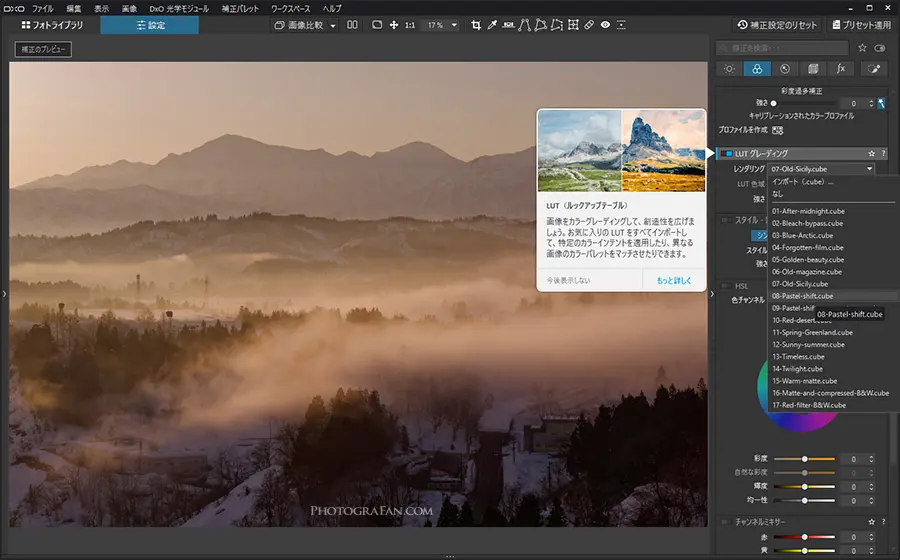Toggle the チャンネルミキサー palette switch

pos(726,522)
